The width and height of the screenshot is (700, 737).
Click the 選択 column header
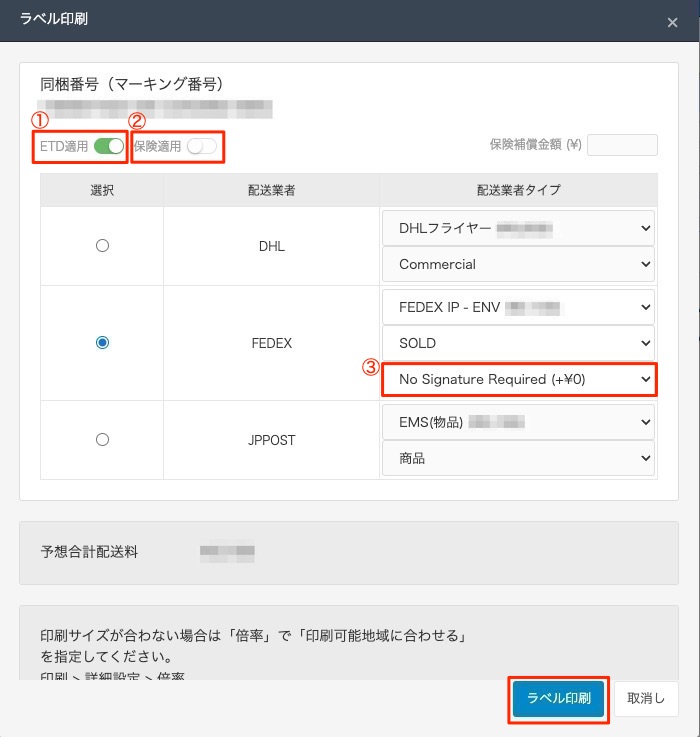pyautogui.click(x=102, y=190)
